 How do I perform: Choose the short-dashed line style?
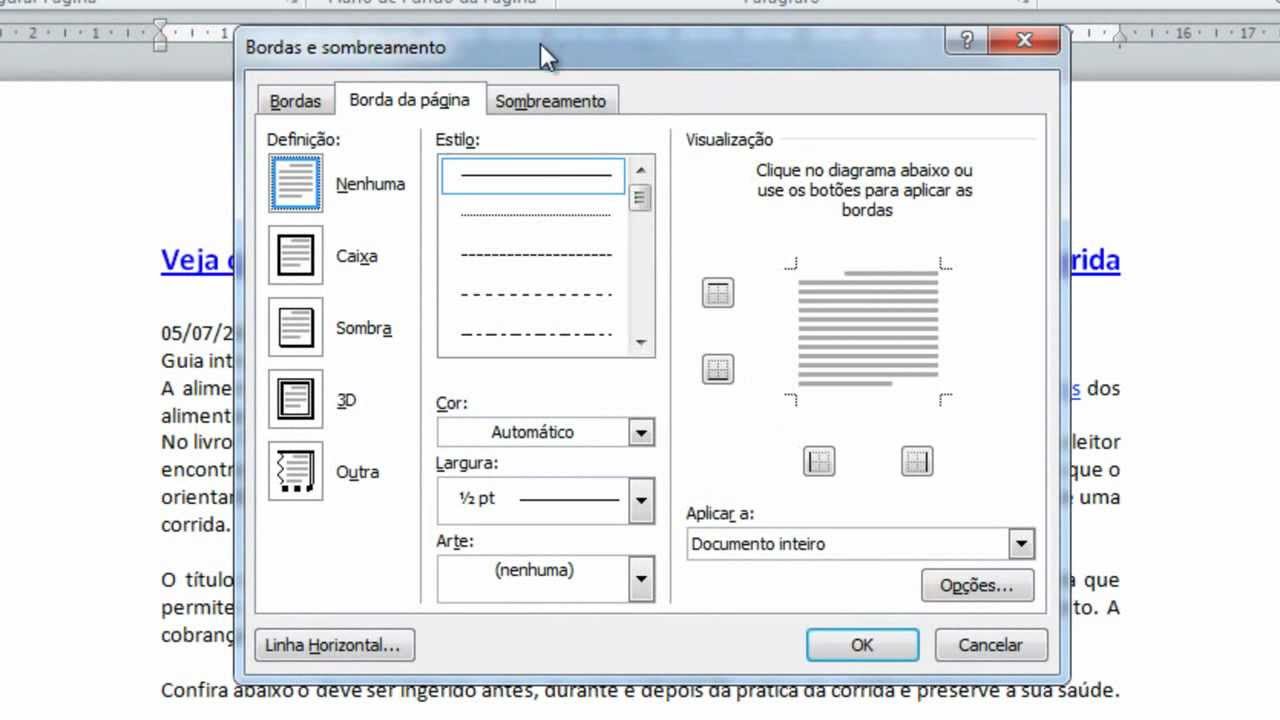click(535, 254)
